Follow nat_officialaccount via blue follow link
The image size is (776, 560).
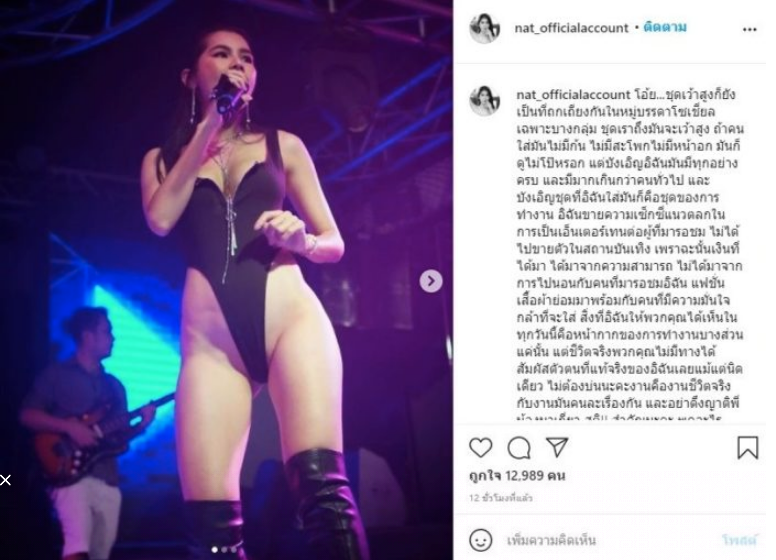pos(665,28)
